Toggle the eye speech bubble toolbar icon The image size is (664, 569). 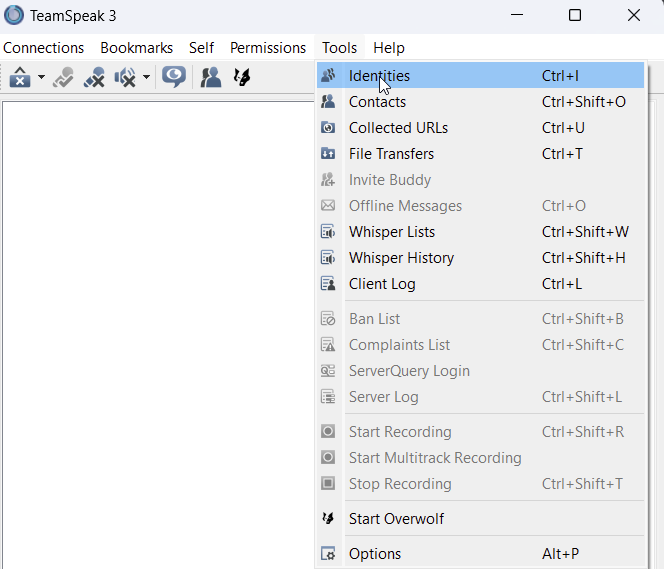tap(174, 77)
